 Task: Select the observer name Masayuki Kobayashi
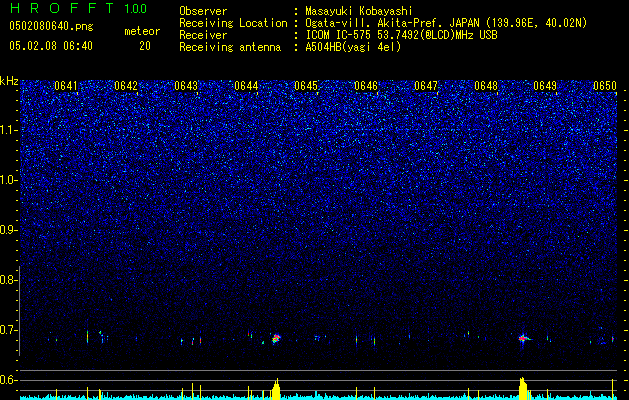359,11
